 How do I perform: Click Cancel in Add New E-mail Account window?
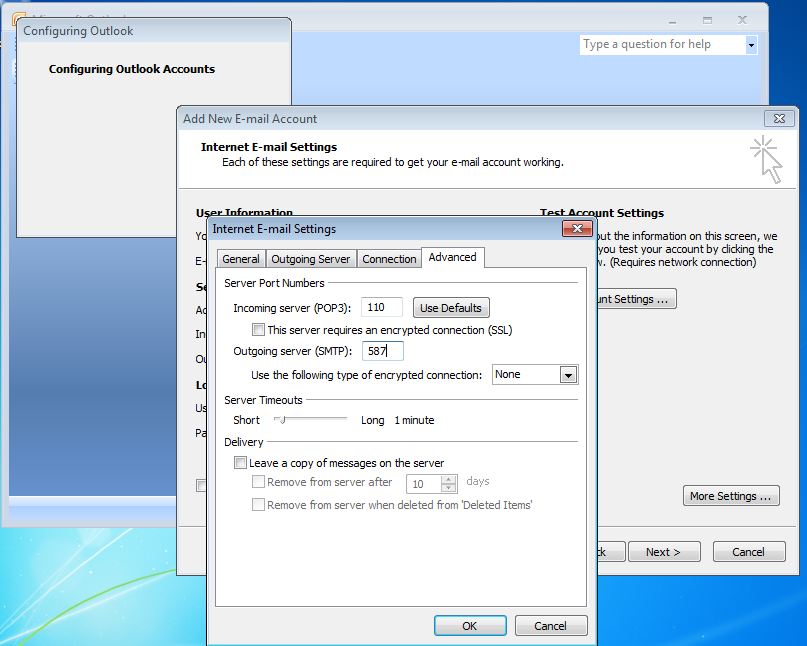(x=749, y=552)
